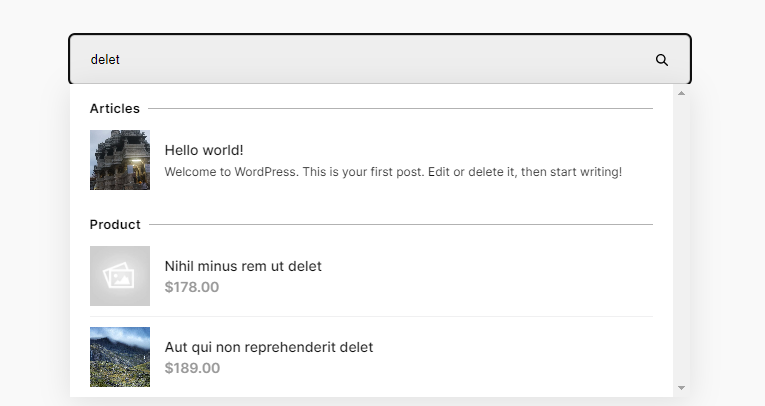765x406 pixels.
Task: Click the Welcome to WordPress excerpt text
Action: (393, 172)
